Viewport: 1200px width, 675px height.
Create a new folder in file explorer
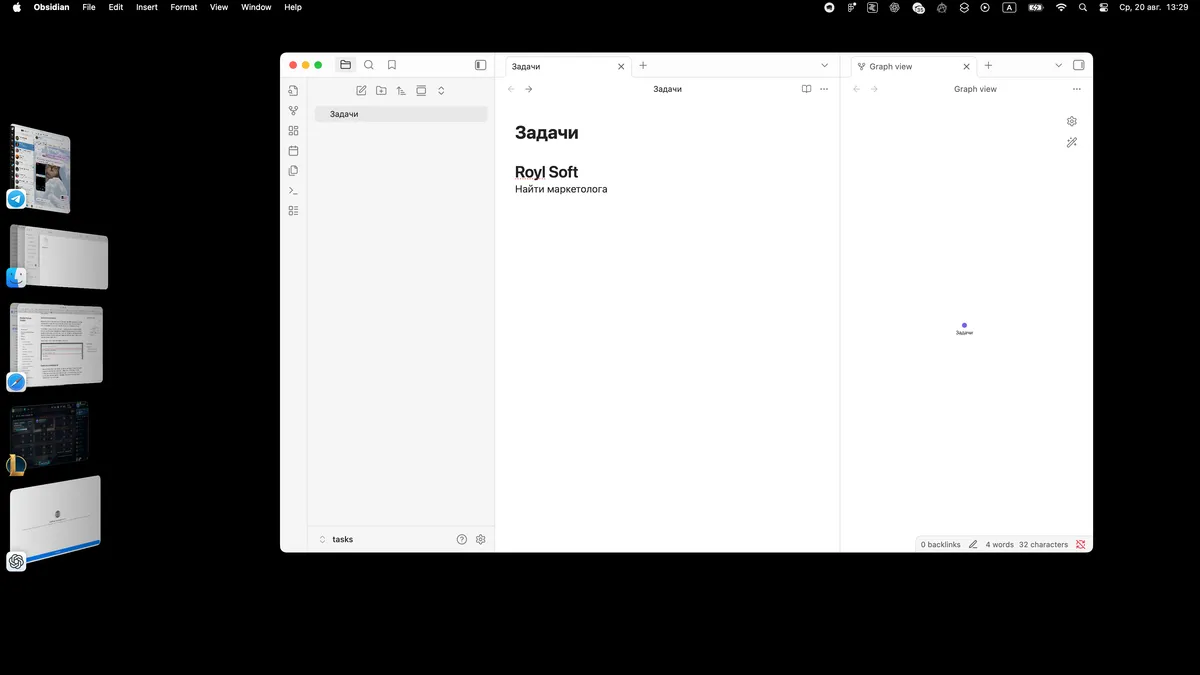click(x=381, y=90)
